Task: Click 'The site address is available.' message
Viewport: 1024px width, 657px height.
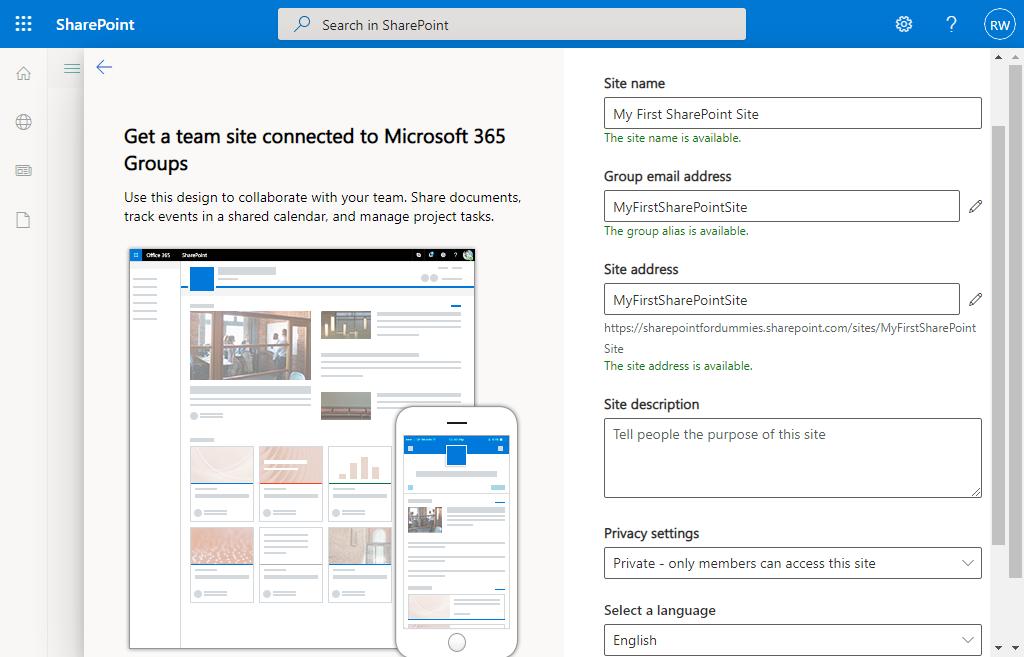Action: 678,366
